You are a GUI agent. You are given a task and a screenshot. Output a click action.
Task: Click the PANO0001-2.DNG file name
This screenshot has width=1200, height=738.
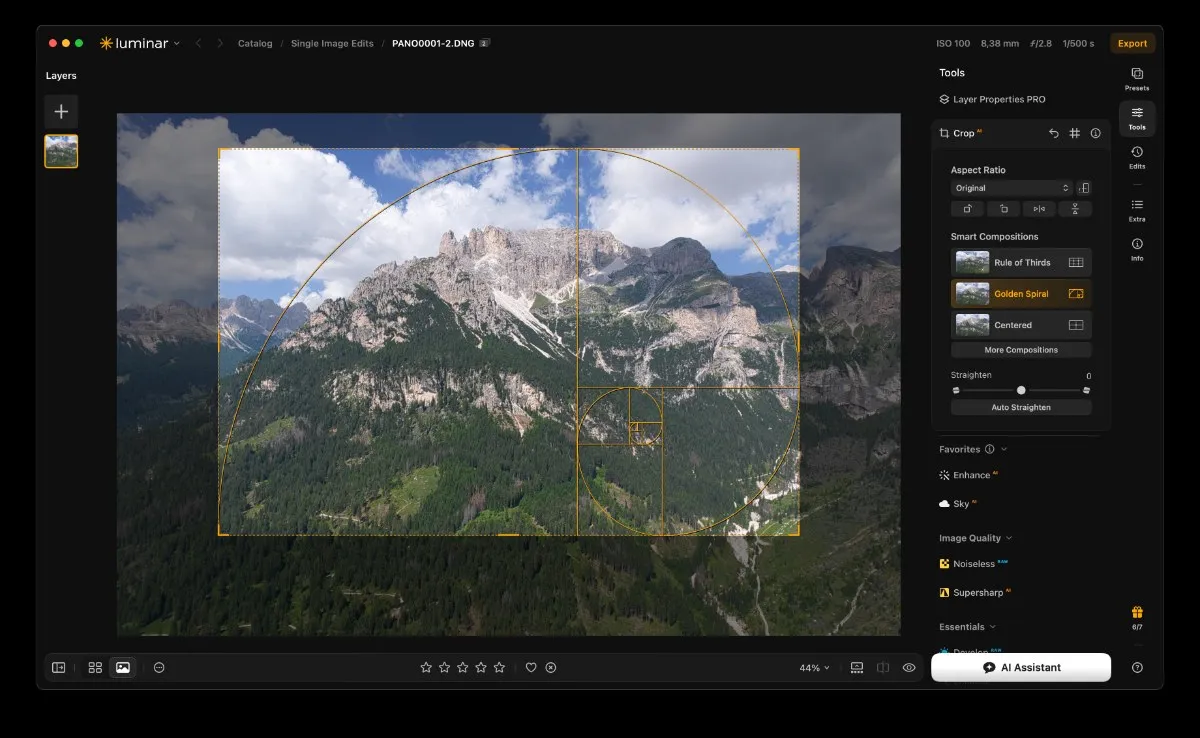tap(434, 43)
